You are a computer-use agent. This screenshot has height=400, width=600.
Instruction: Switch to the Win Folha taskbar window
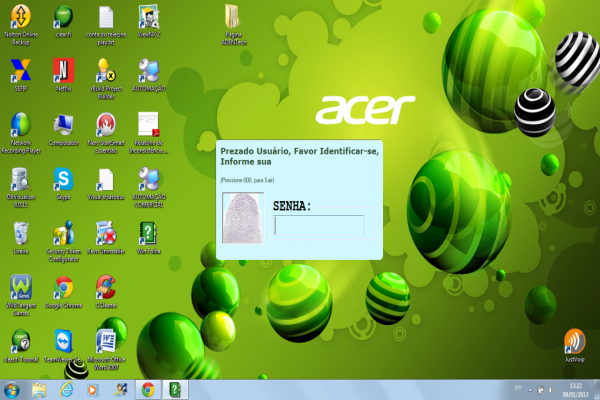pos(175,390)
